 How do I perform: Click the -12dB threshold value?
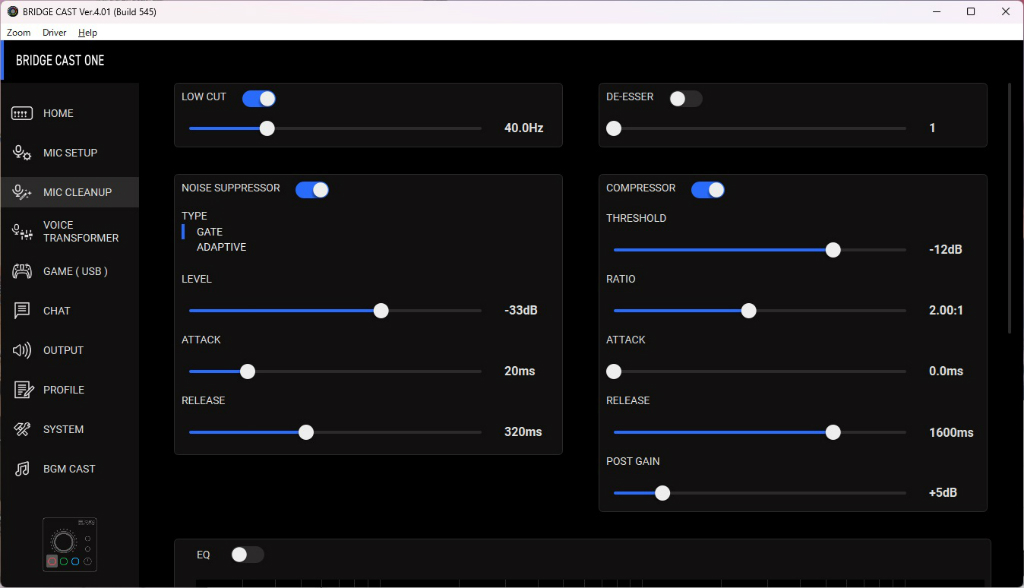[945, 250]
